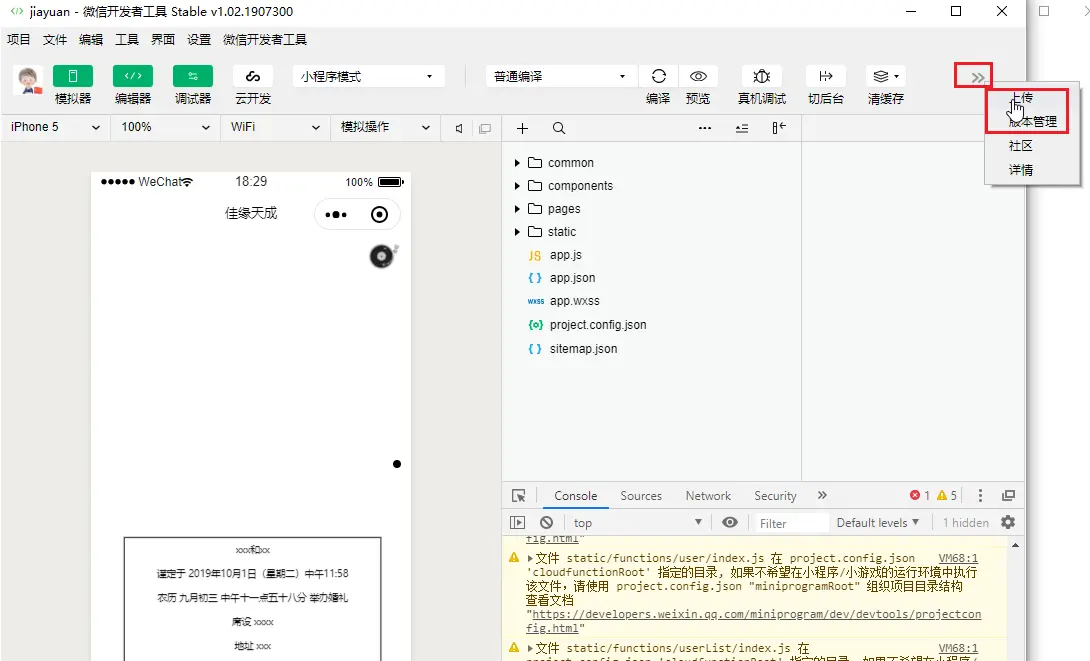
Task: Select 详情 in the overflow menu
Action: tap(1020, 170)
